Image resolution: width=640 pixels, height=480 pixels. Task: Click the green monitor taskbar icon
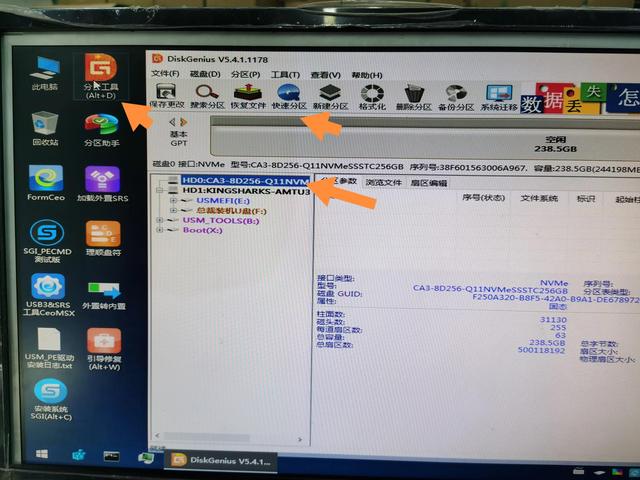click(x=145, y=458)
